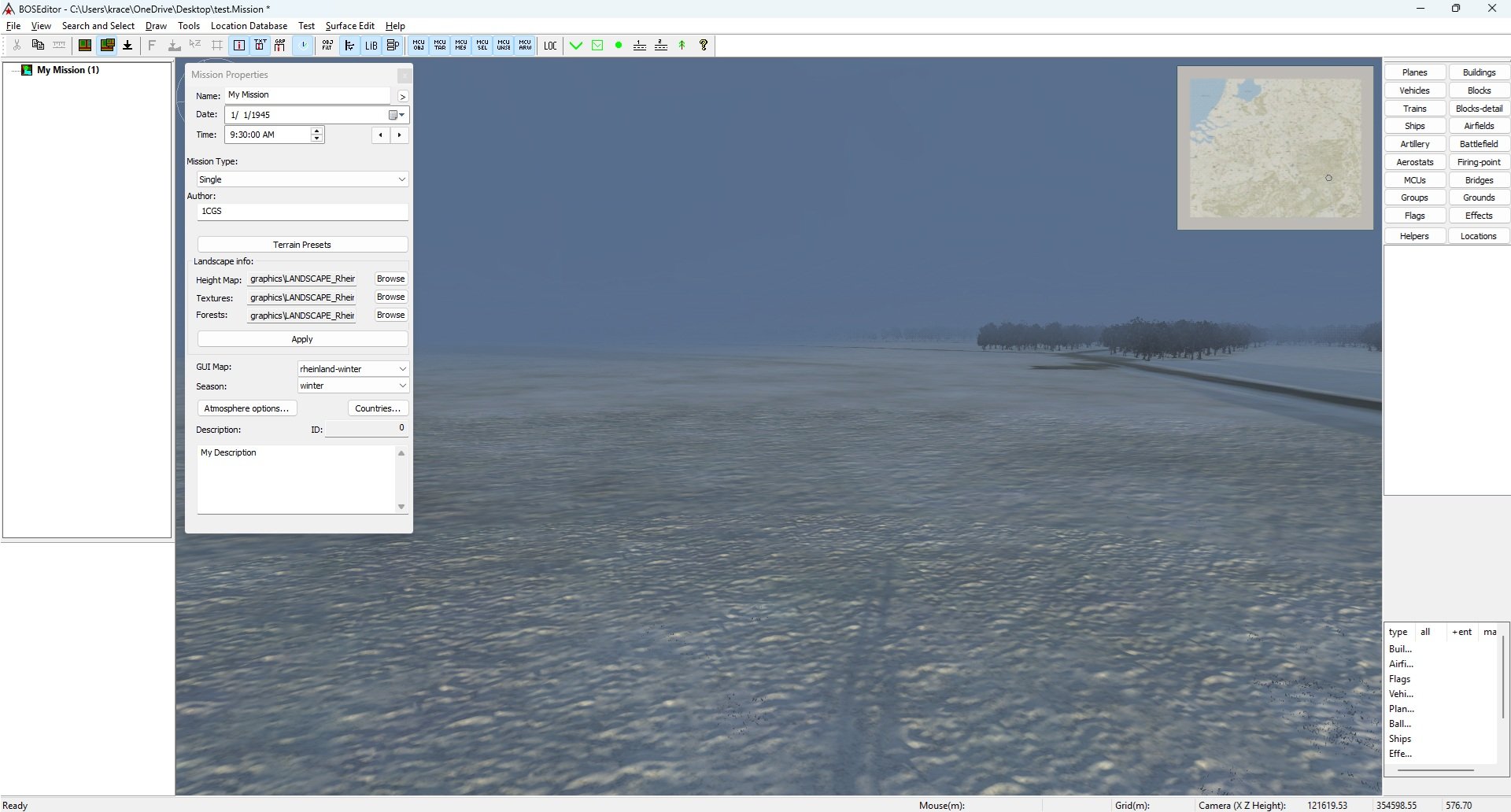Increment the time spinner up arrow
This screenshot has height=812, width=1511.
point(316,131)
